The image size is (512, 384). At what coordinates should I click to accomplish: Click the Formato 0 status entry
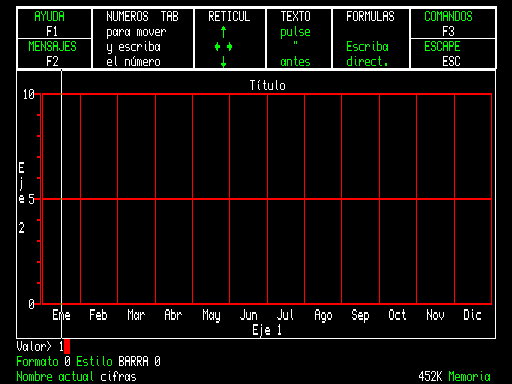(44, 361)
